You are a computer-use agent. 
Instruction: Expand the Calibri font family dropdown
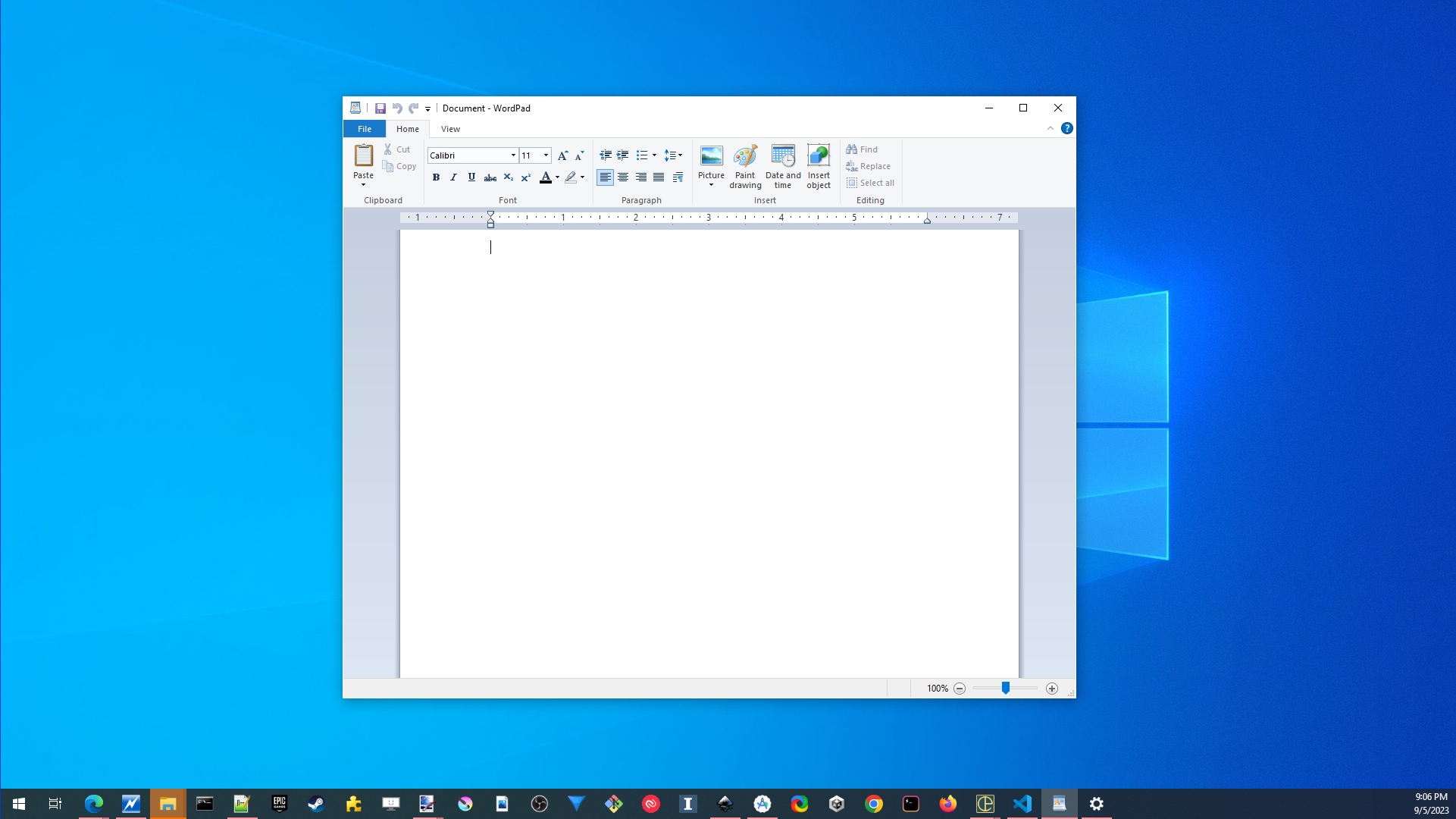click(x=513, y=155)
